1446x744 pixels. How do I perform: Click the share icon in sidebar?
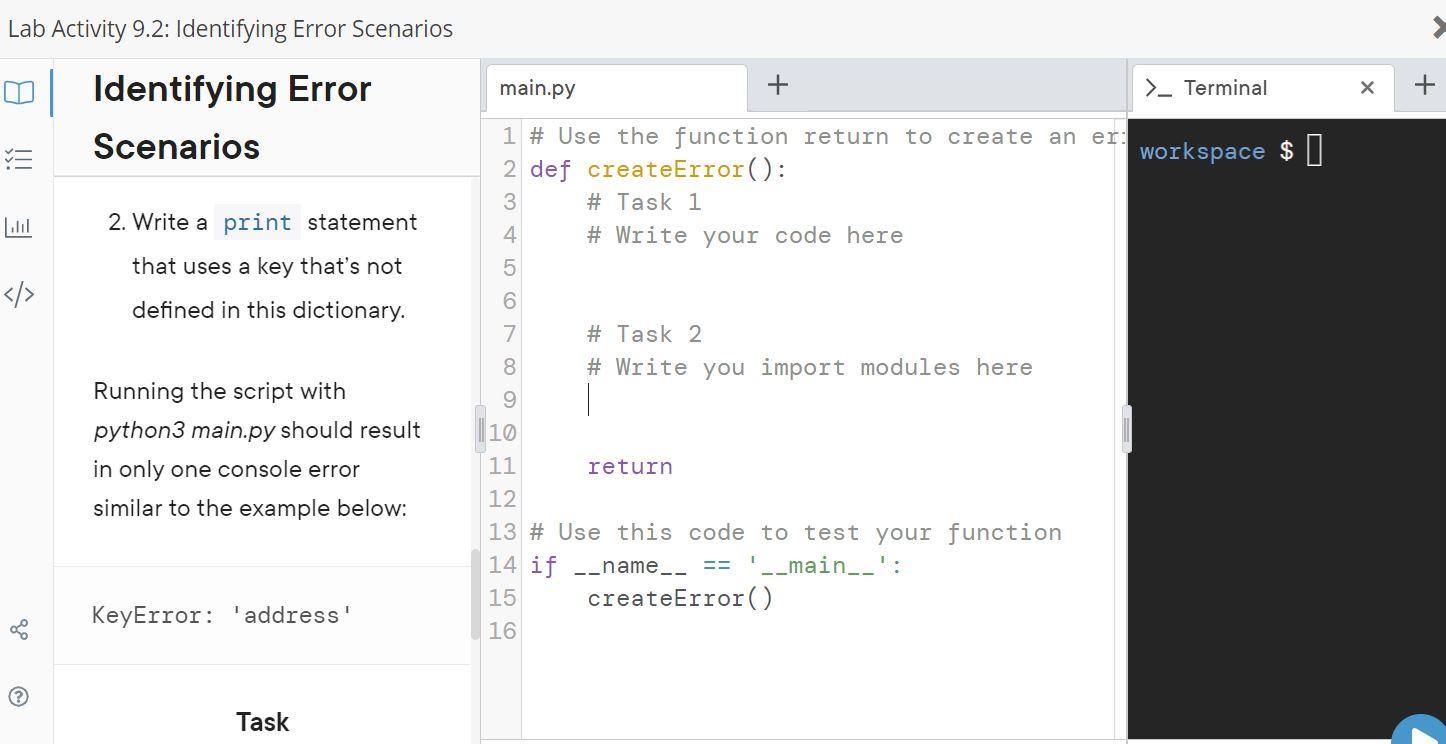pos(19,630)
